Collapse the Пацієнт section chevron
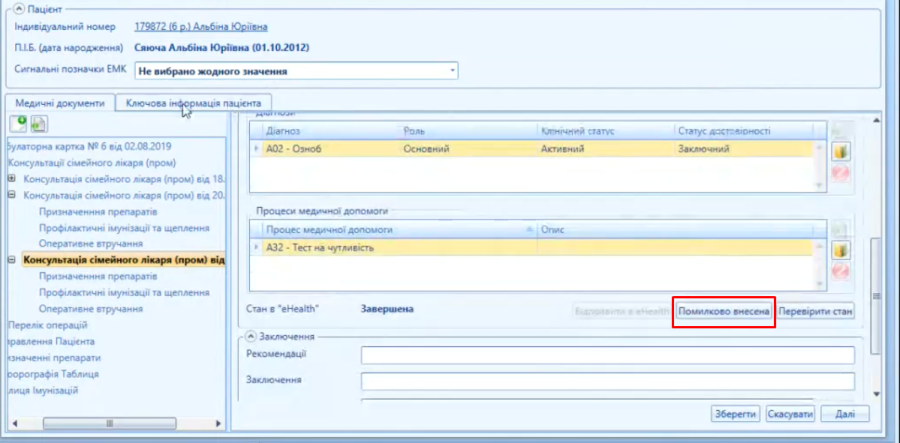 click(x=20, y=9)
